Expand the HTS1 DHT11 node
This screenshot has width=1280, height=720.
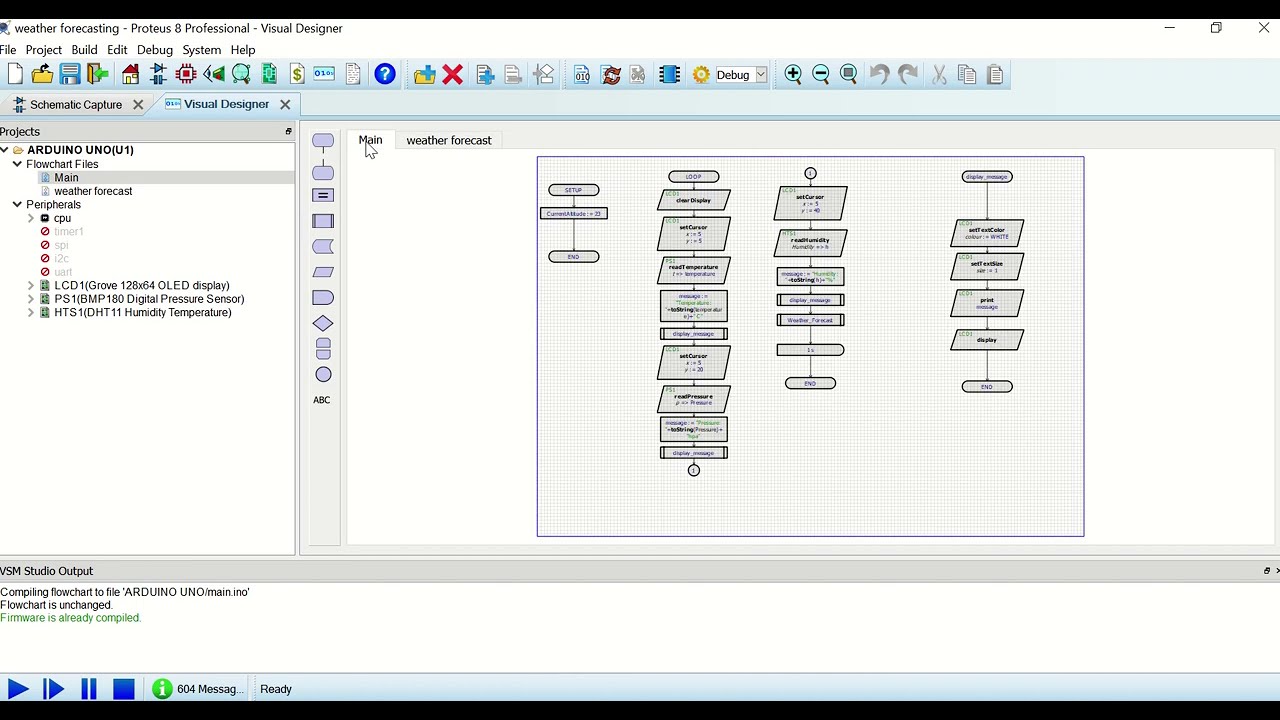click(31, 313)
